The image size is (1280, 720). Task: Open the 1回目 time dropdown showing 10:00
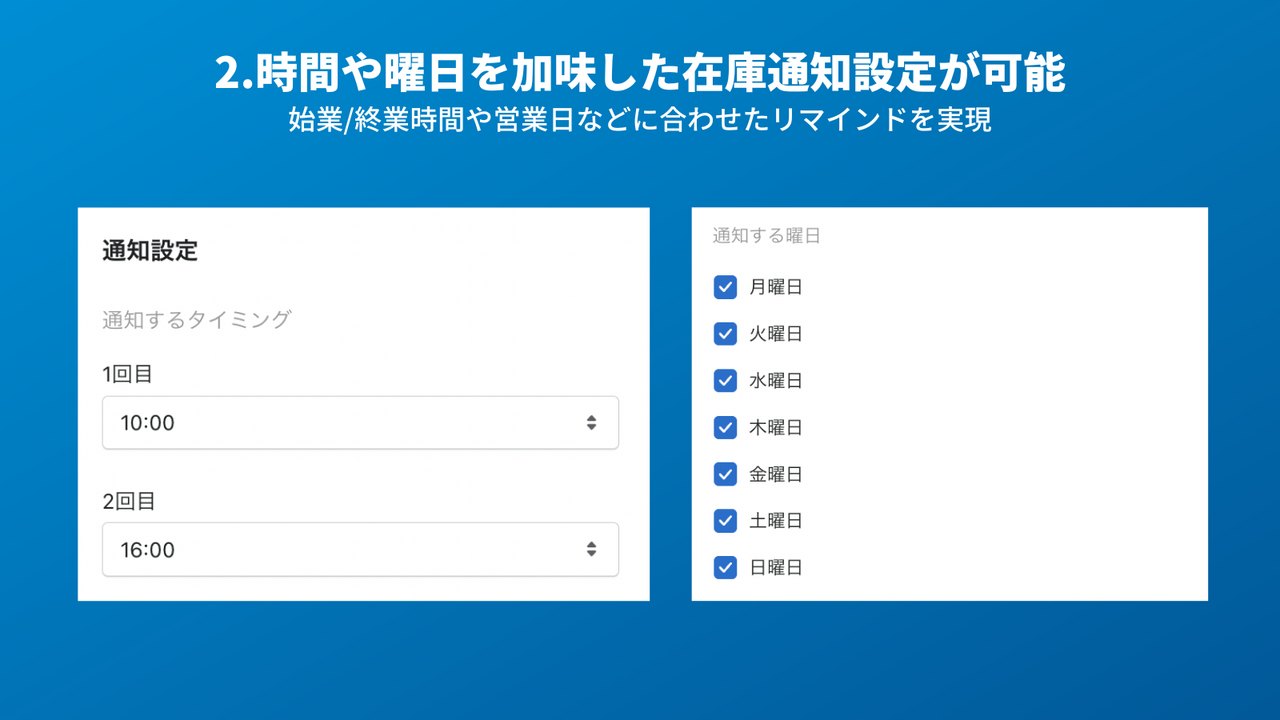tap(360, 422)
